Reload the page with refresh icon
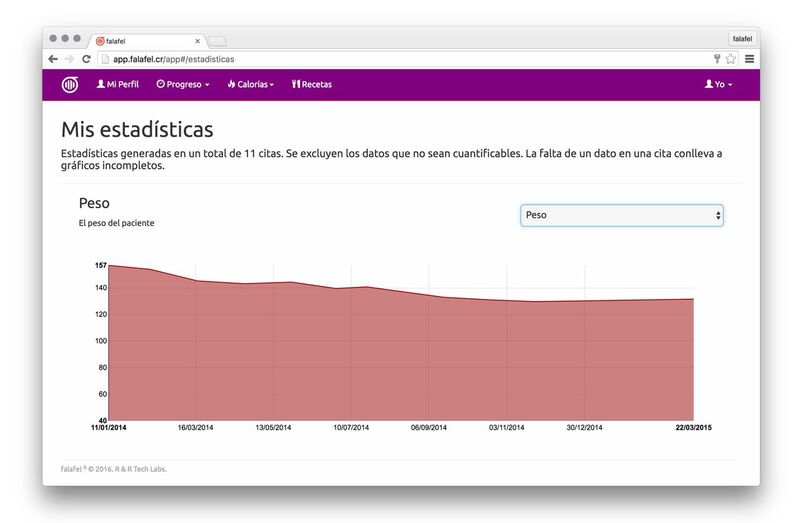 (x=86, y=59)
